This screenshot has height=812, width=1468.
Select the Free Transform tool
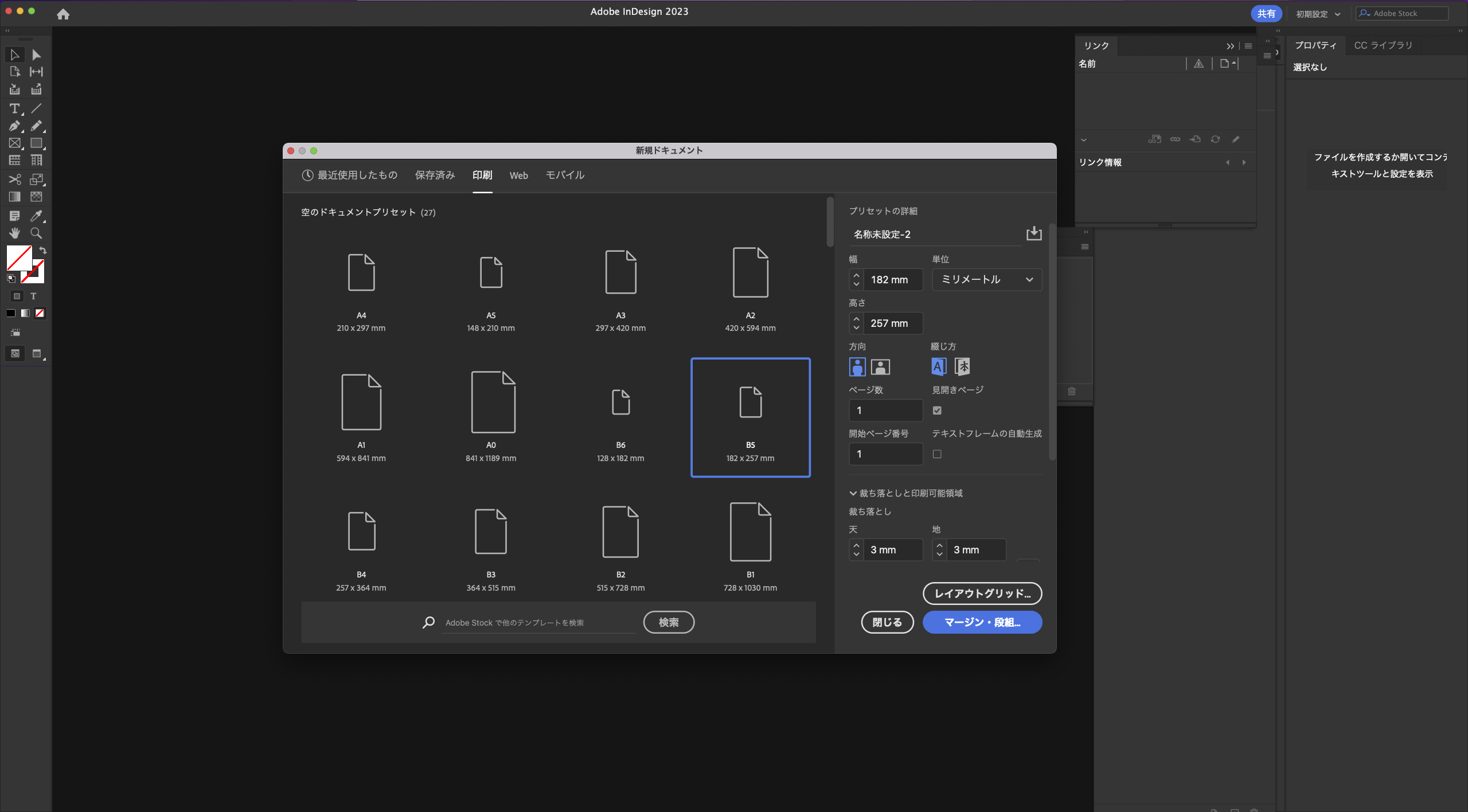36,179
